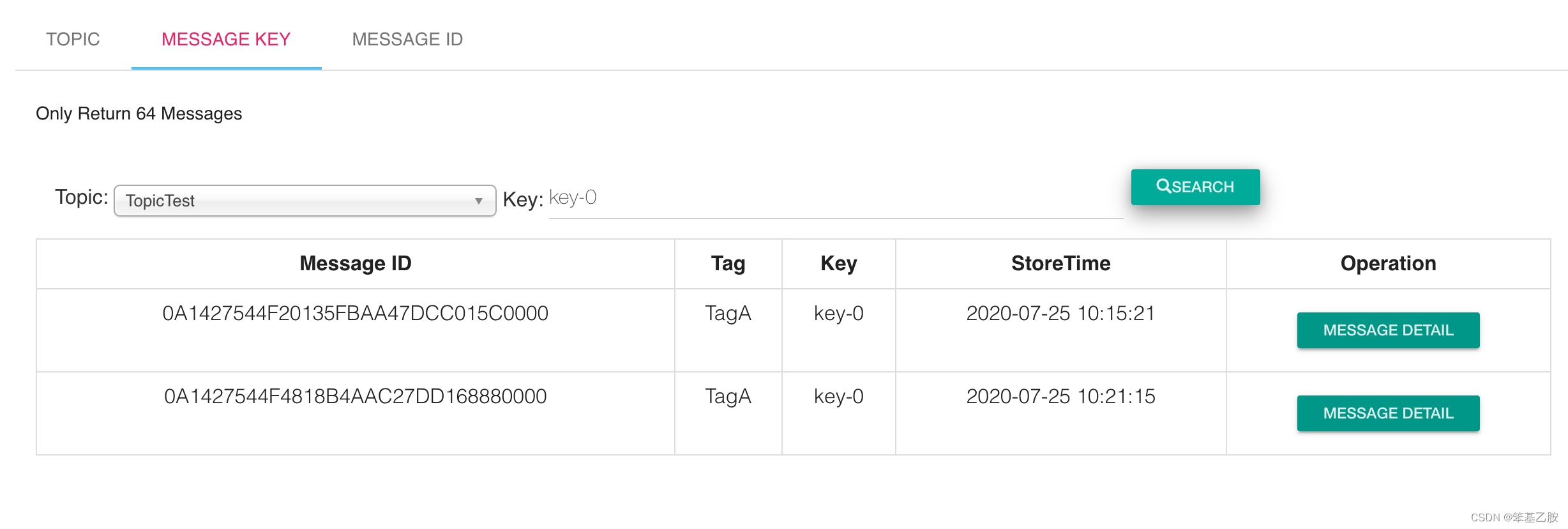Click StoreTime 2020-07-25 10:21:15 cell
The height and width of the screenshot is (529, 1568).
point(1060,397)
